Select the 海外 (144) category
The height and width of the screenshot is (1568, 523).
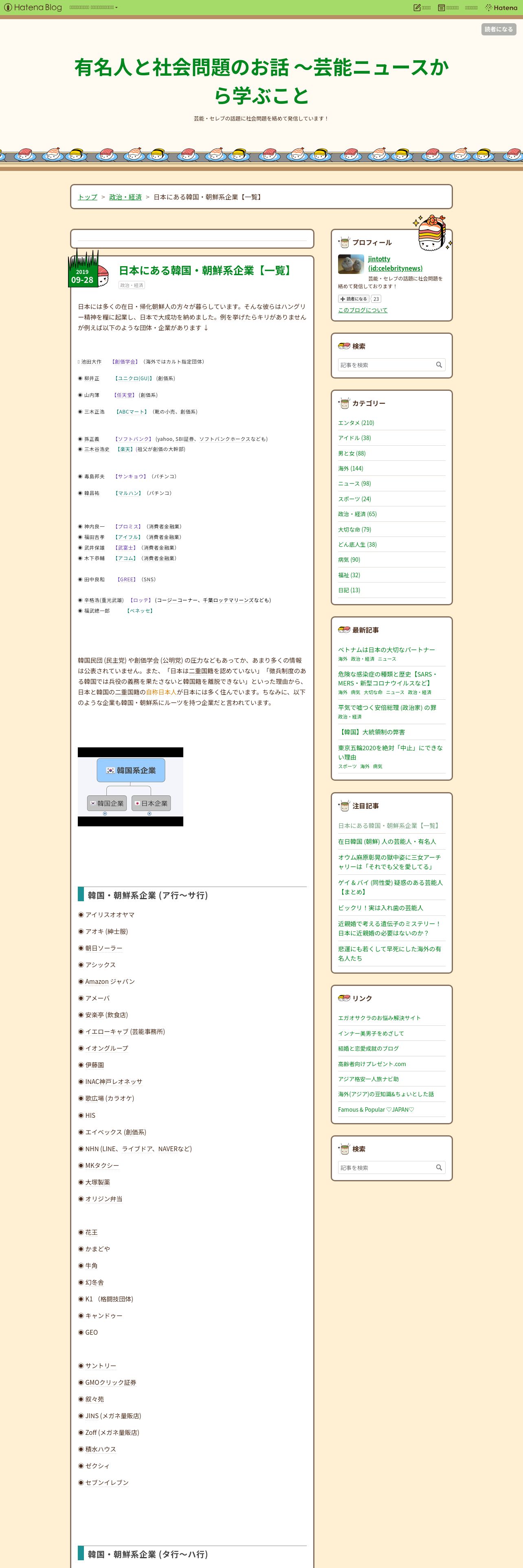[351, 468]
